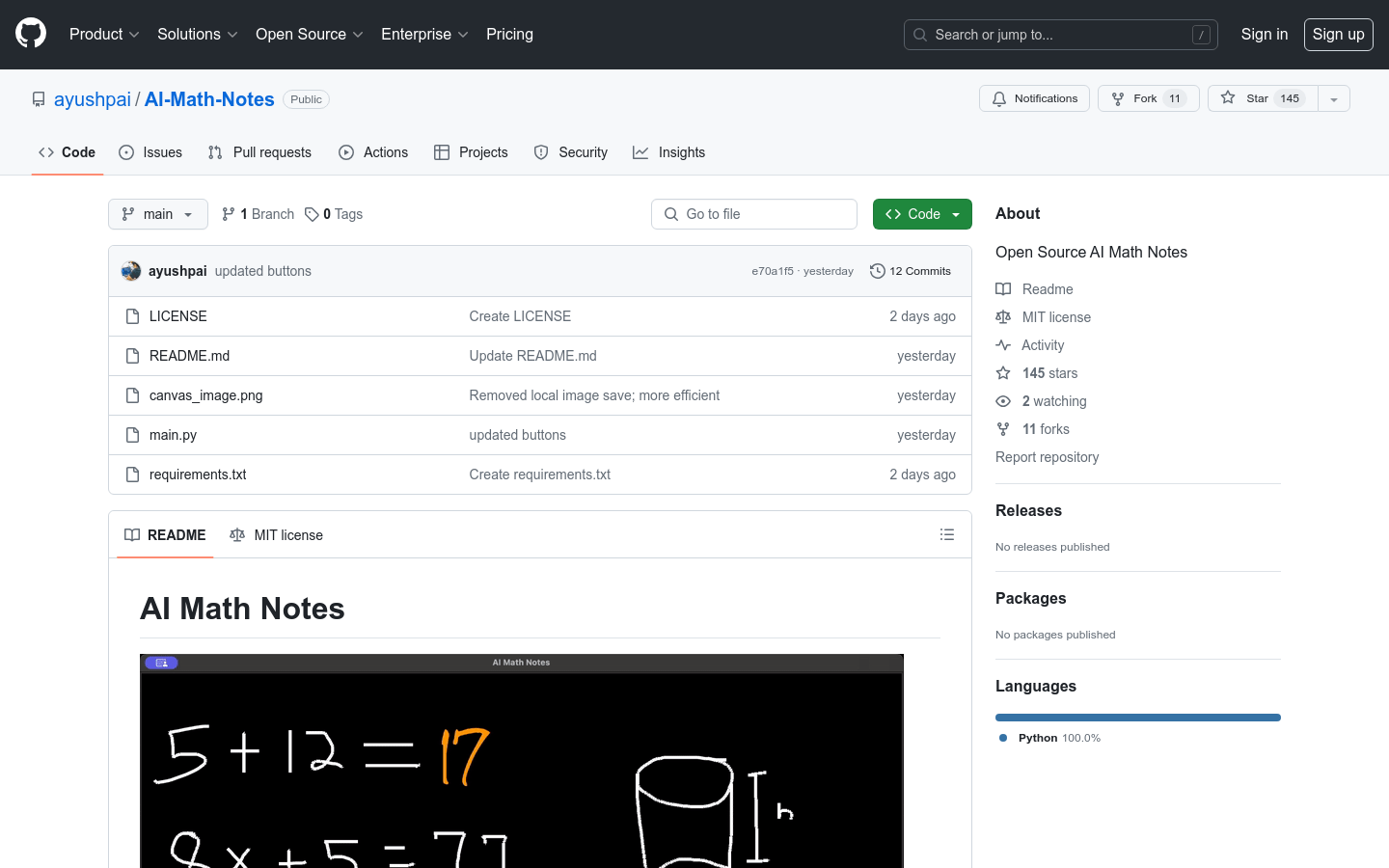Image resolution: width=1389 pixels, height=868 pixels.
Task: Switch to the Insights tab
Action: click(669, 152)
